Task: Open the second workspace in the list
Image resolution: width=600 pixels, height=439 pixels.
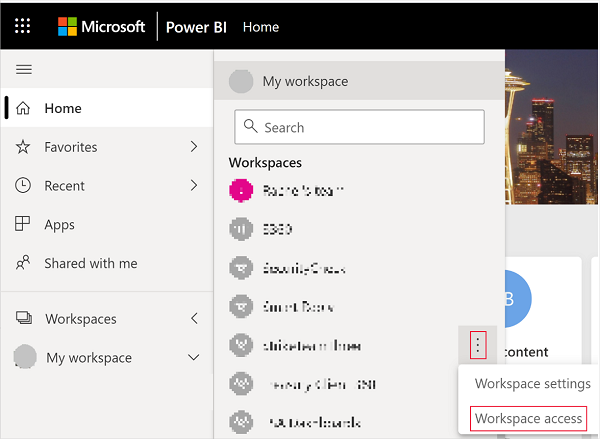Action: pos(359,229)
